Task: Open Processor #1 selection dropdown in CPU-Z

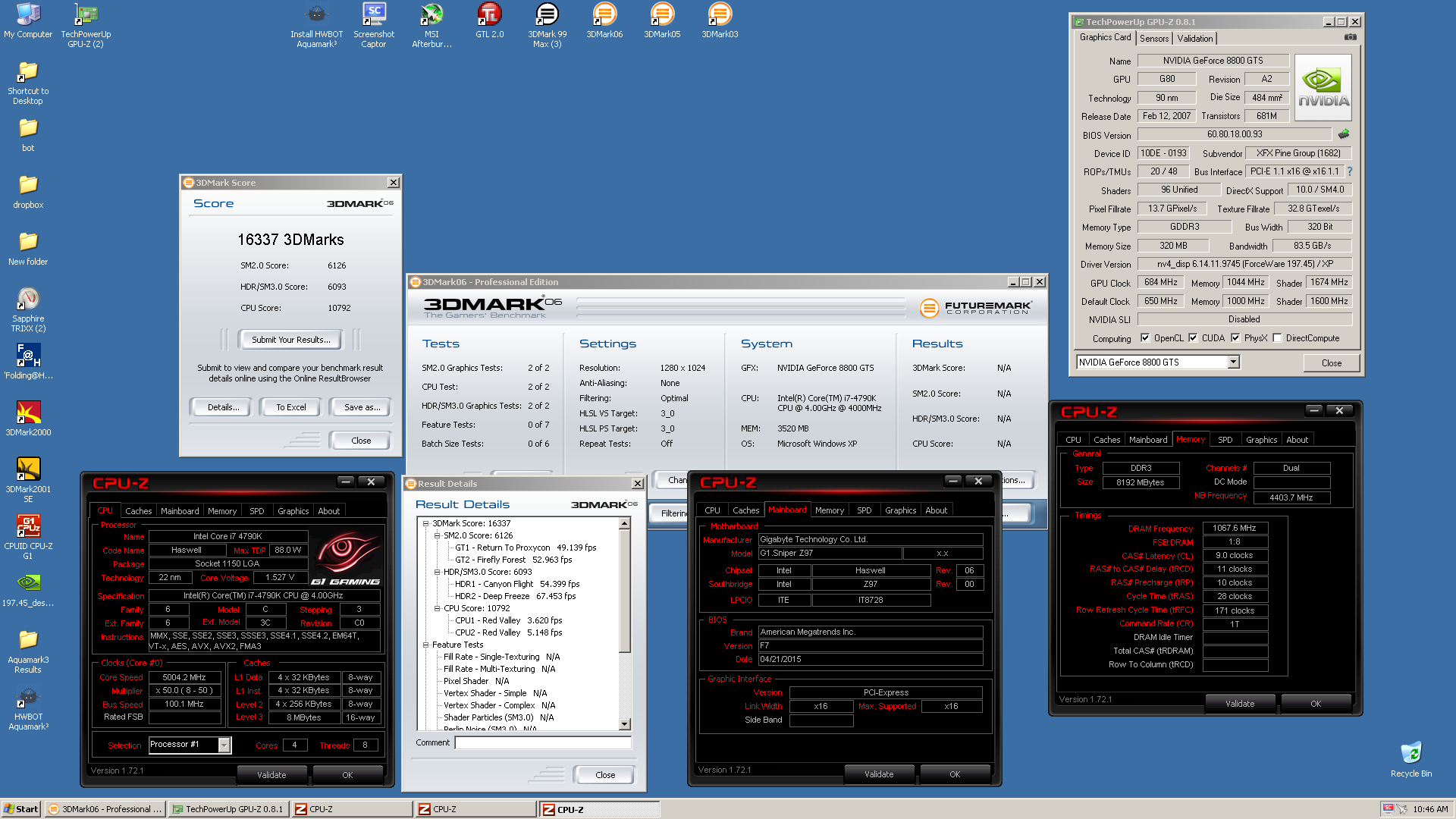Action: pos(224,745)
